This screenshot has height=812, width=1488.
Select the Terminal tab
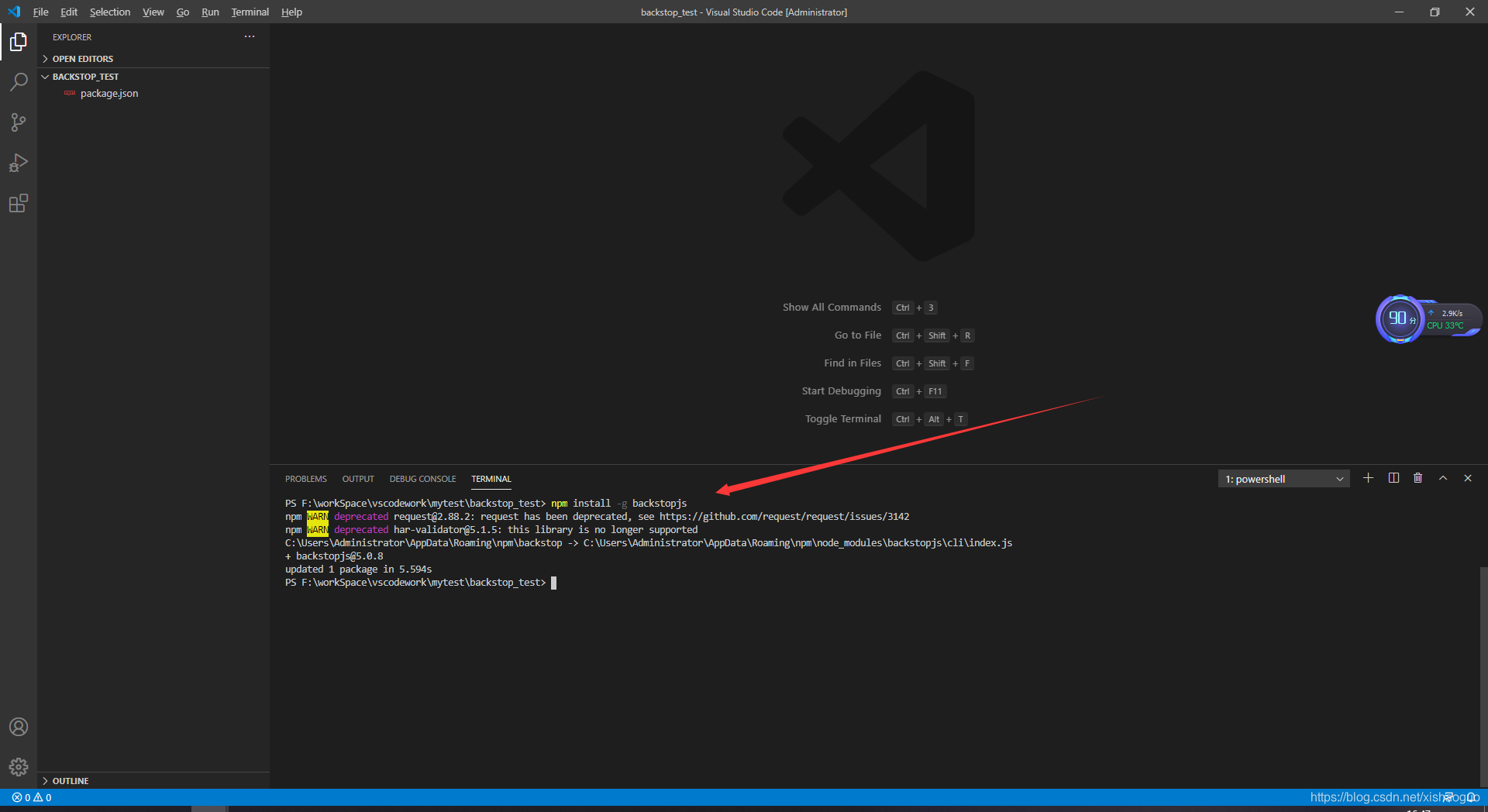(491, 479)
